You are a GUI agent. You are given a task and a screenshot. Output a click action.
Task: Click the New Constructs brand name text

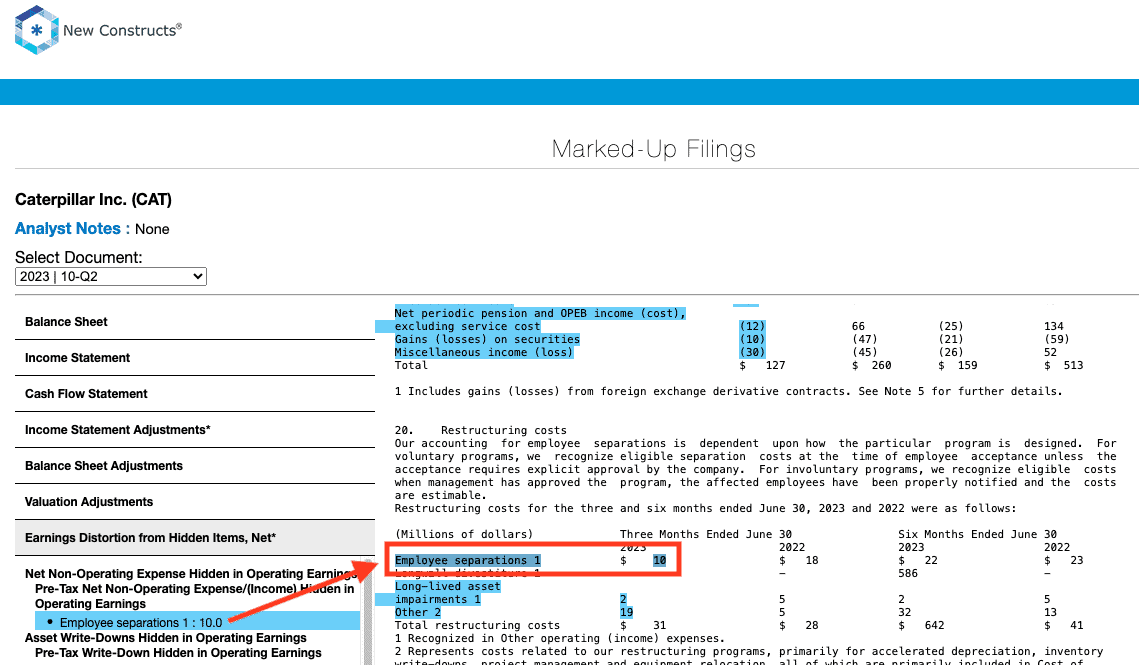click(x=122, y=31)
